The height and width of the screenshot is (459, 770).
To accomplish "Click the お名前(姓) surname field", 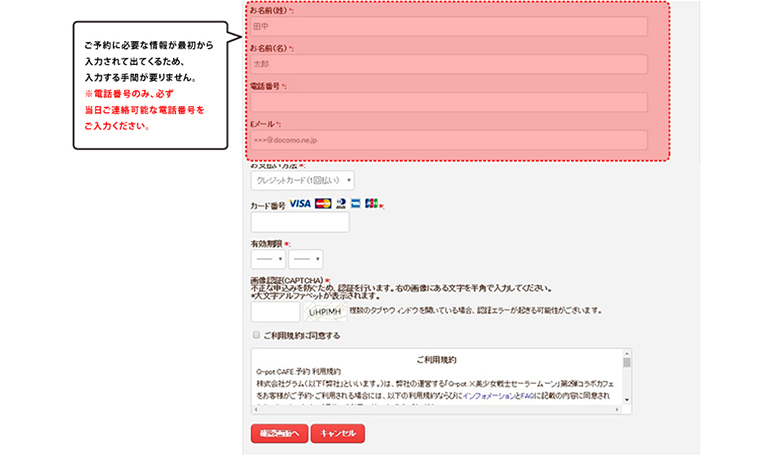I will [448, 27].
